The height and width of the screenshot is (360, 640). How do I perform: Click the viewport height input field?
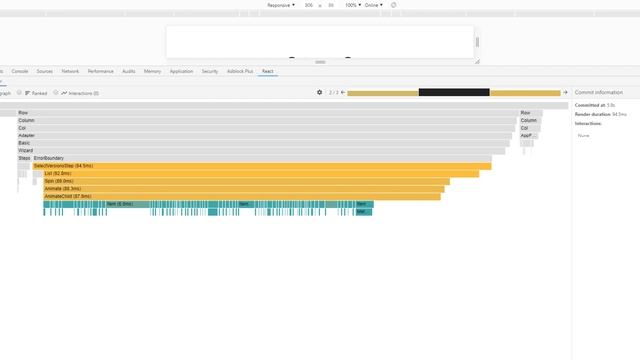pos(331,5)
